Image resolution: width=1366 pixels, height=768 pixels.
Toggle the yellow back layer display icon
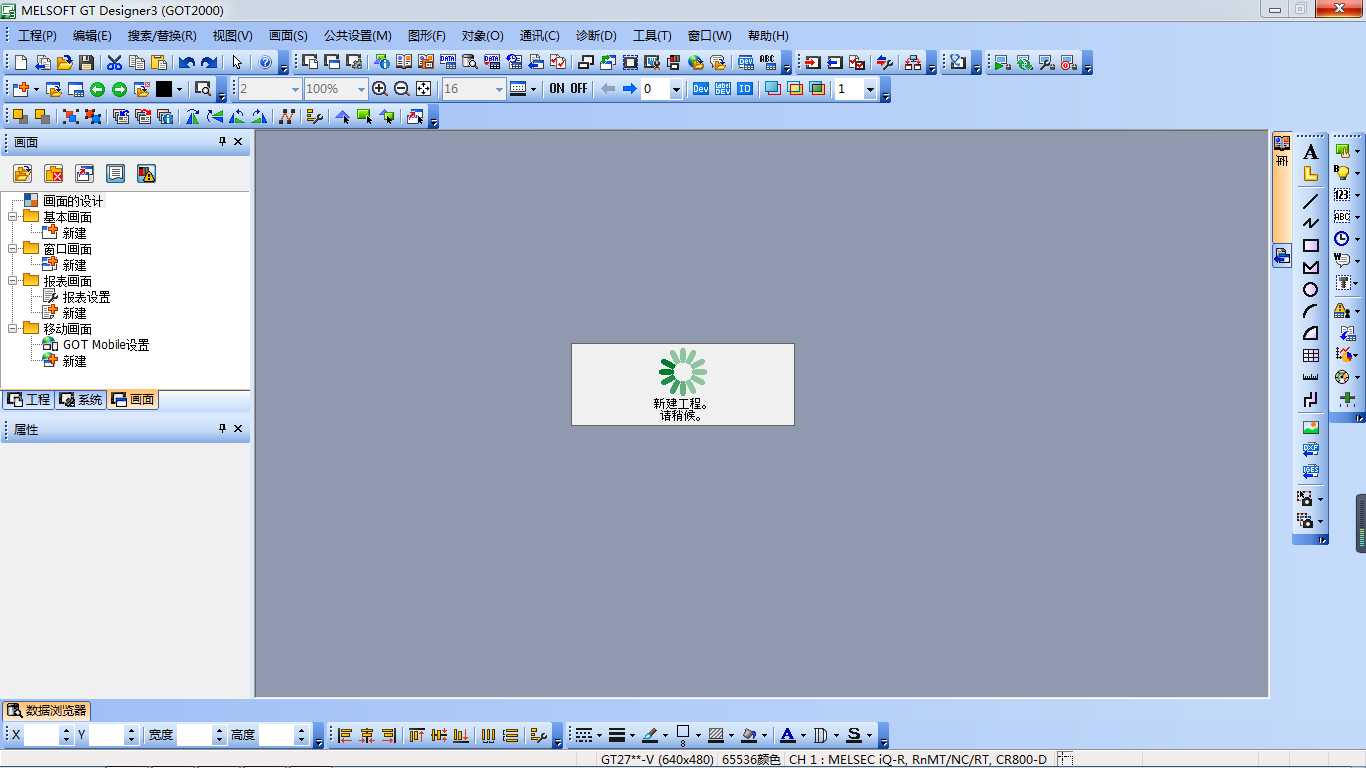click(795, 89)
